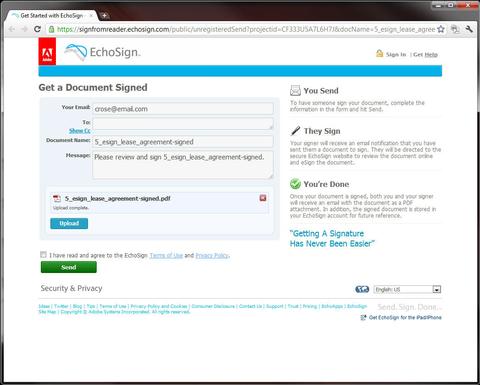Click the Document Name input field
Viewport: 480px width, 385px height.
coord(183,142)
